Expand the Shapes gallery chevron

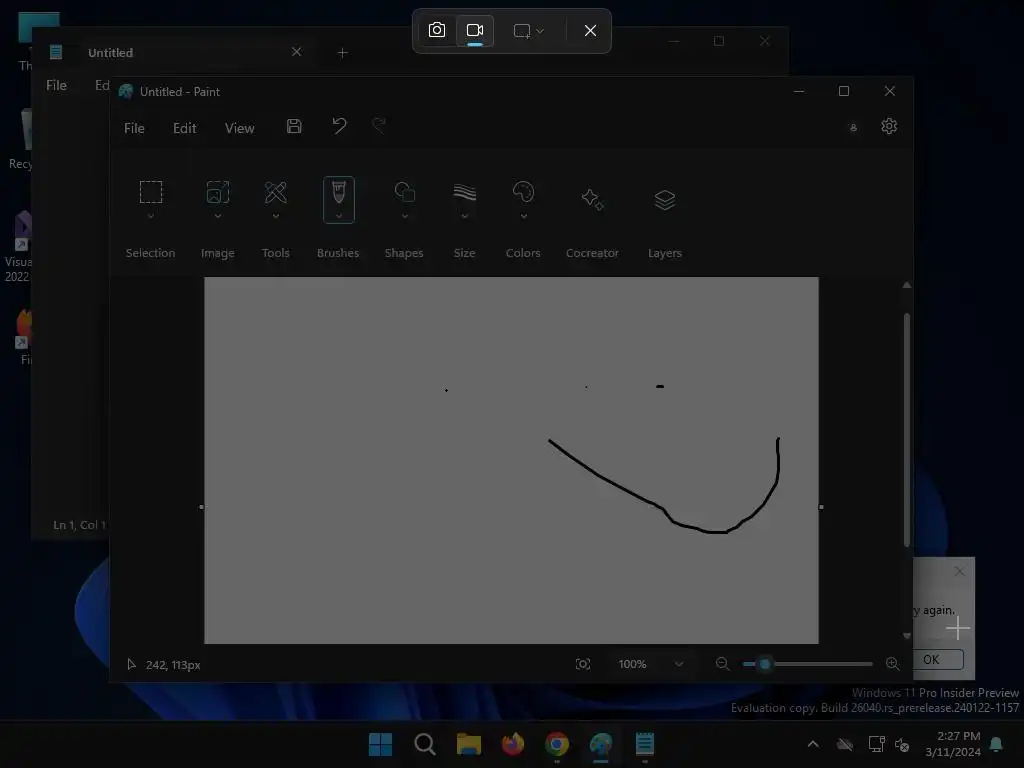[404, 216]
